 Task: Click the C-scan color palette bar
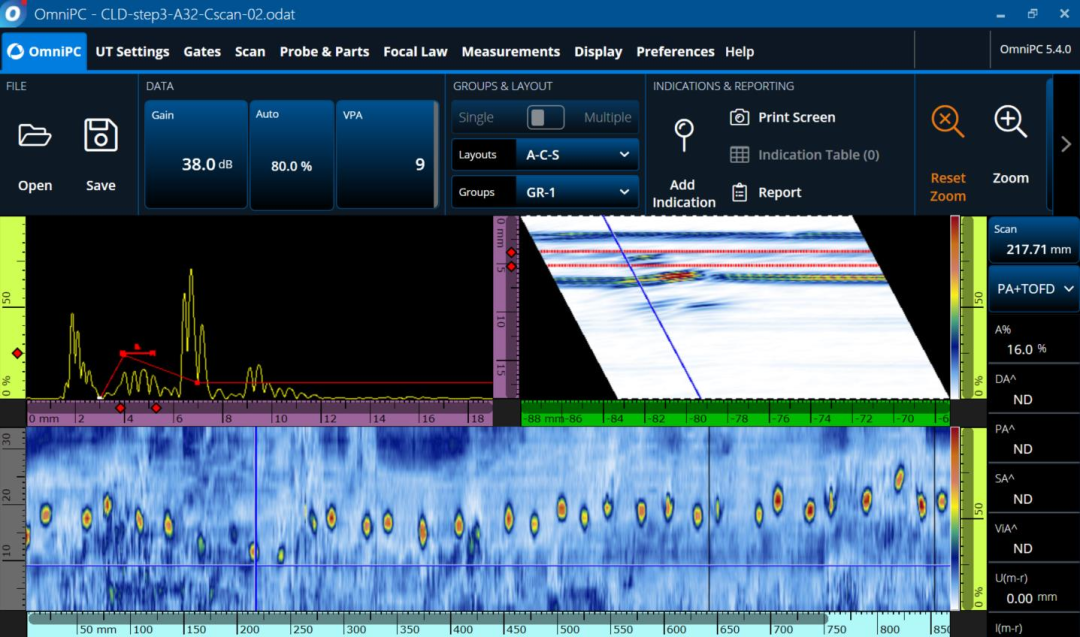tap(955, 519)
